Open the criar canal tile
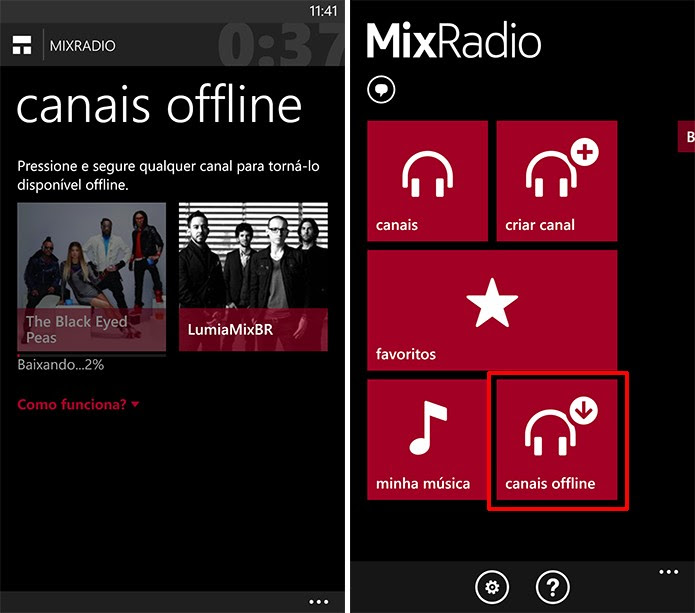 557,181
